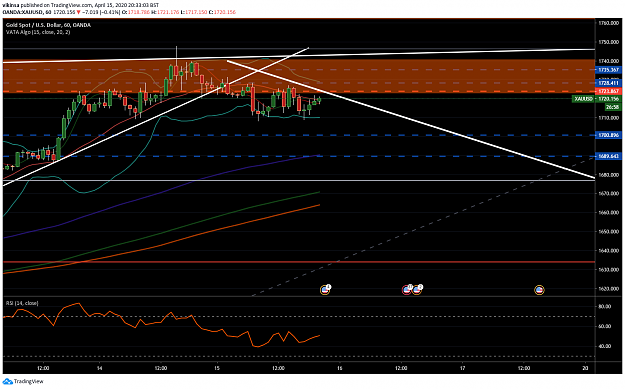Click the date label 17 on time axis
This screenshot has height=389, width=625.
462,368
